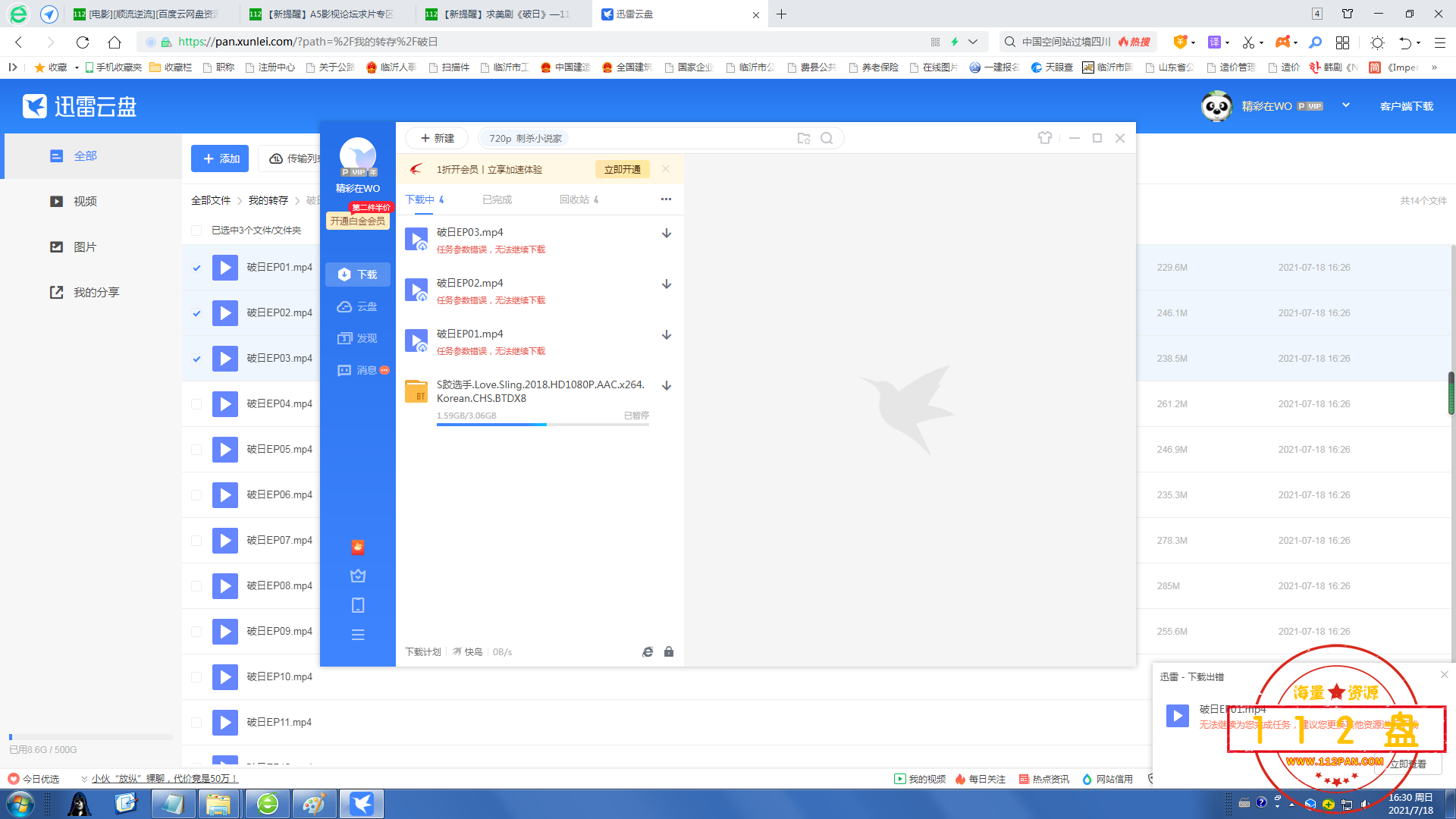Image resolution: width=1456 pixels, height=819 pixels.
Task: Click storage usage bar 8.6G/500G
Action: [x=91, y=737]
